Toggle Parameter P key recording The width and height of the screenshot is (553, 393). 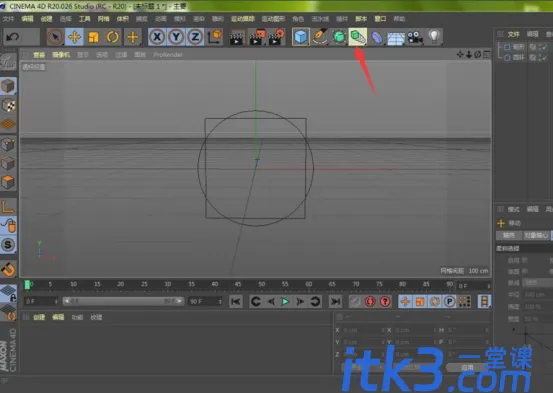(450, 302)
